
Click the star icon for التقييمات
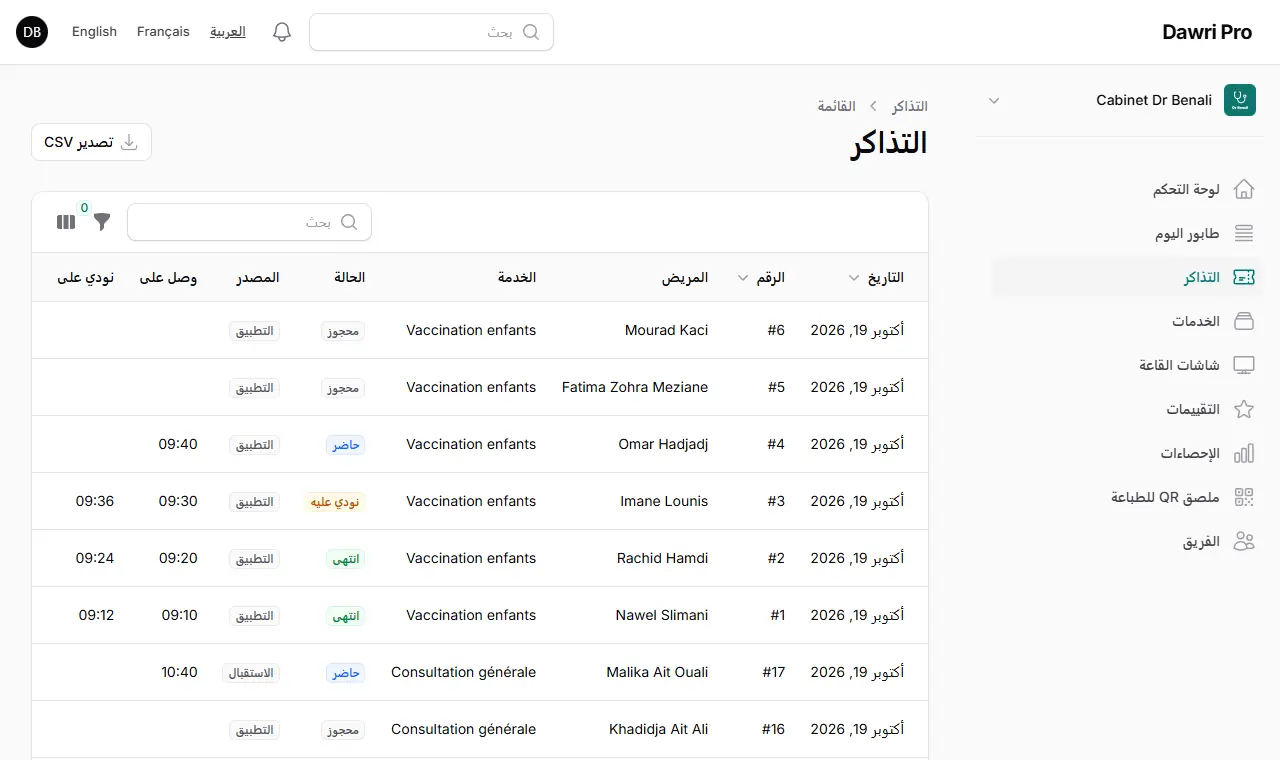[1244, 409]
